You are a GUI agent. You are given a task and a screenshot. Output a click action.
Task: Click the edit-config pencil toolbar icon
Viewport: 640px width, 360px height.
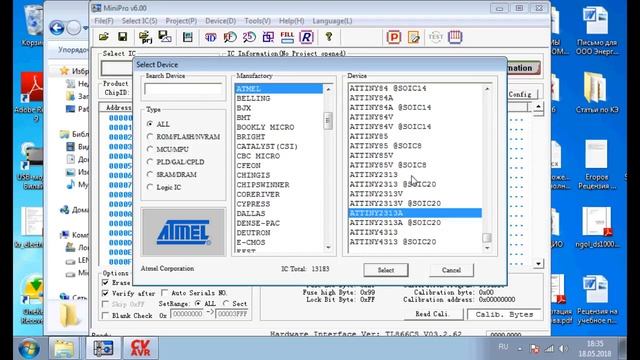[413, 38]
